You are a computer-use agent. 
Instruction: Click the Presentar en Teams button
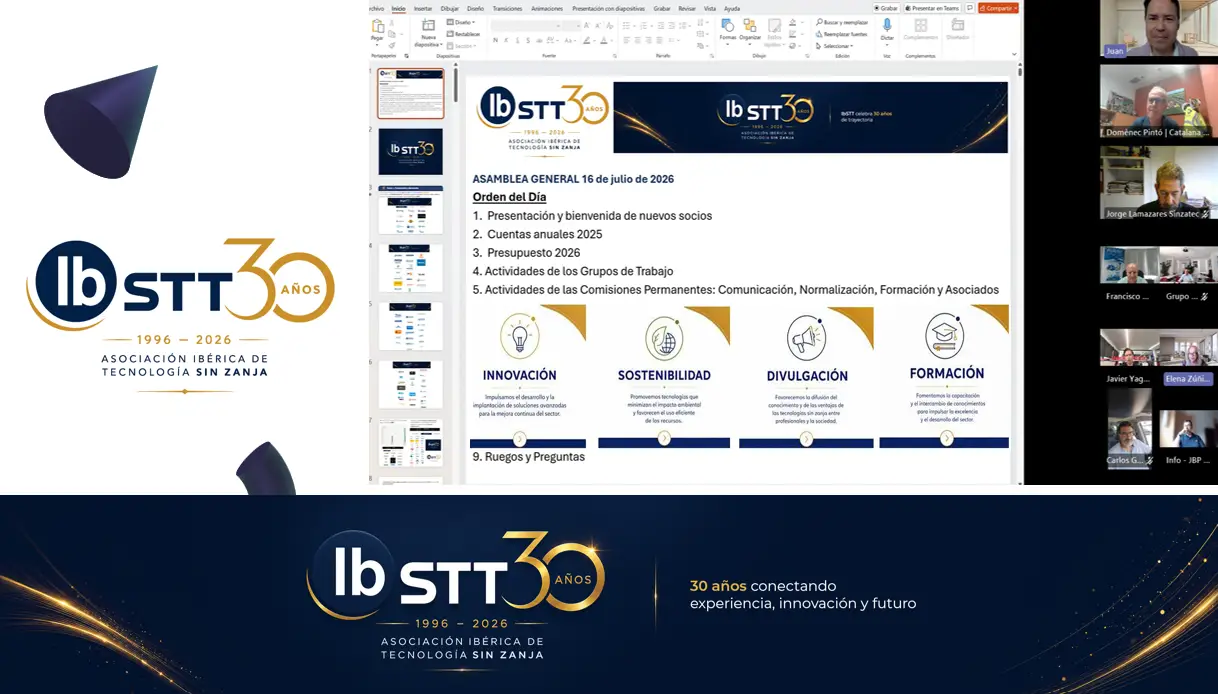(x=932, y=8)
